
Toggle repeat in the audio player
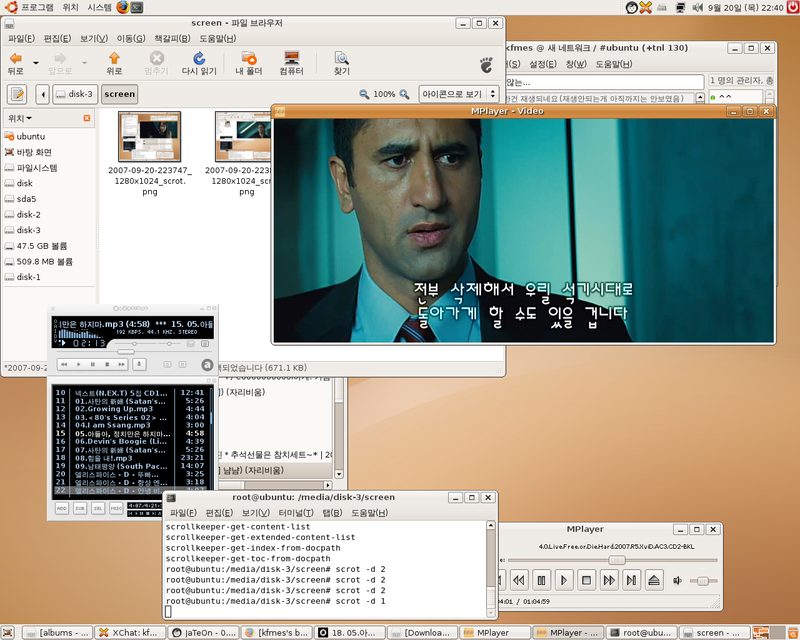[x=182, y=364]
